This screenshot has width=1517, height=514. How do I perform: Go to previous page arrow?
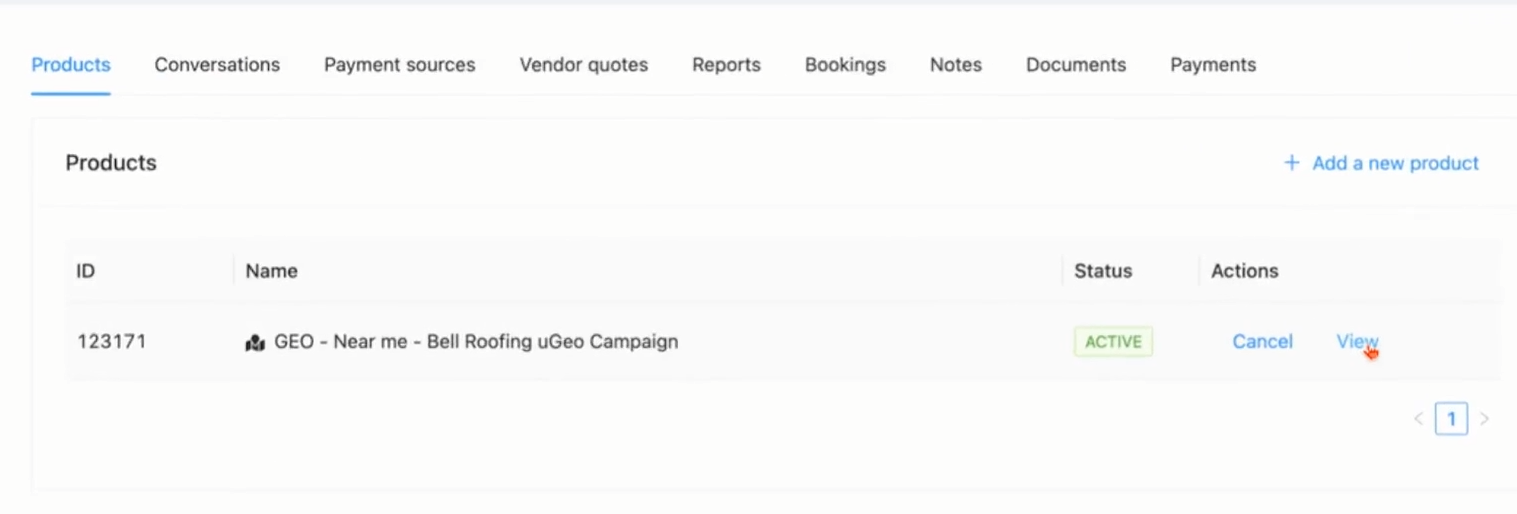click(x=1418, y=419)
